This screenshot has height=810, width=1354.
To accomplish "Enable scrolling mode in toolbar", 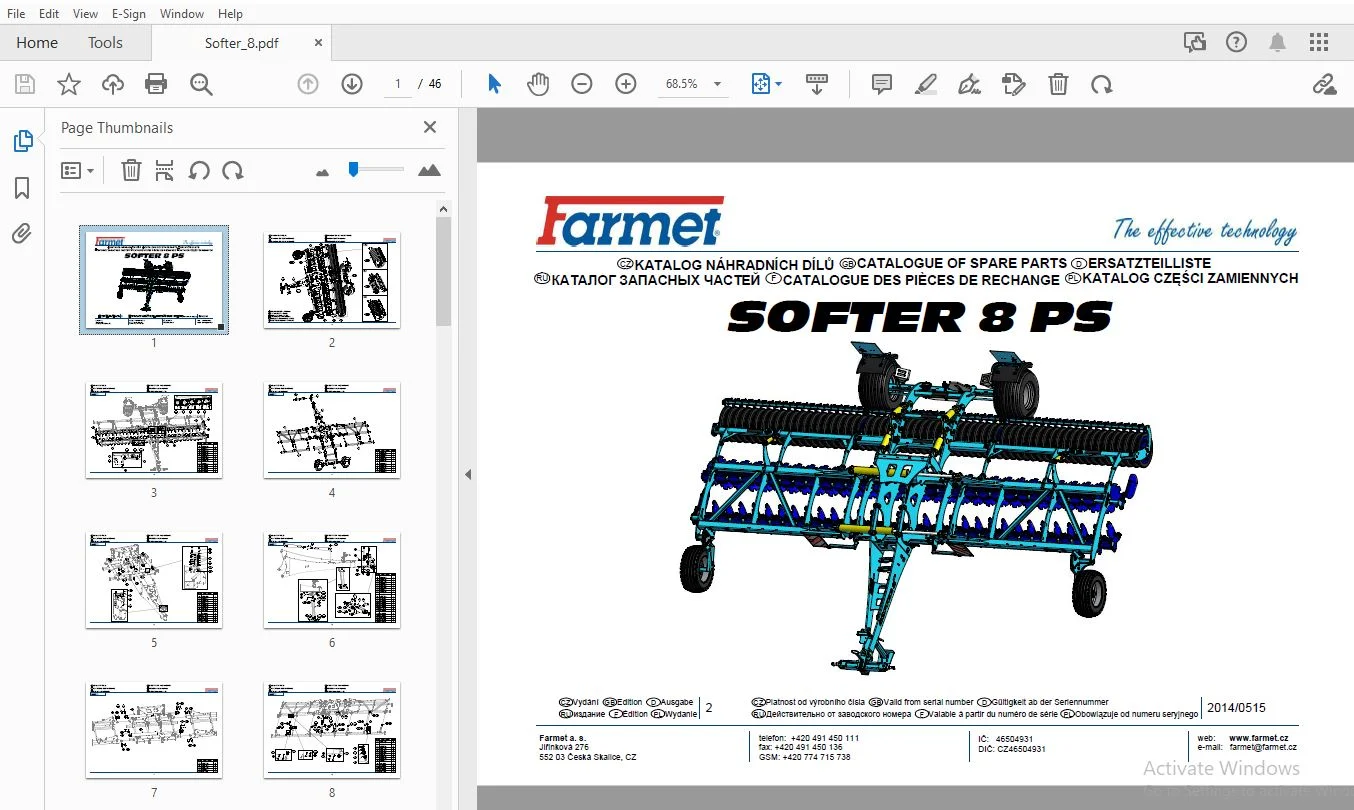I will 817,85.
